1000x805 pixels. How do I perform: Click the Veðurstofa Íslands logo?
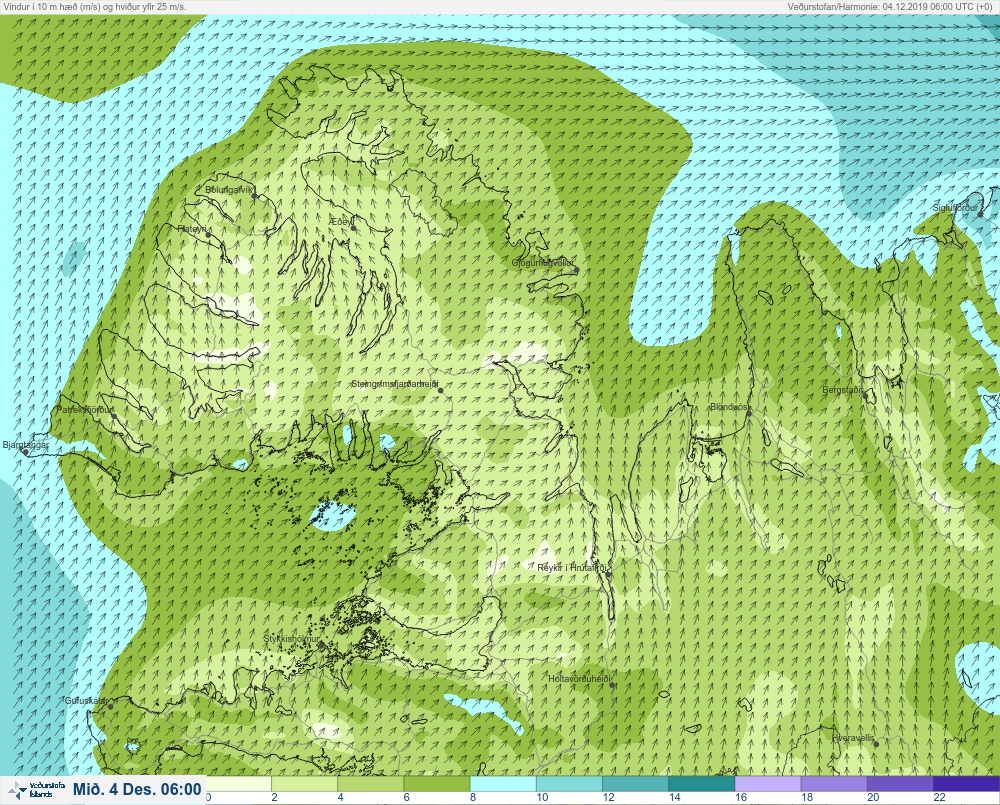[35, 790]
